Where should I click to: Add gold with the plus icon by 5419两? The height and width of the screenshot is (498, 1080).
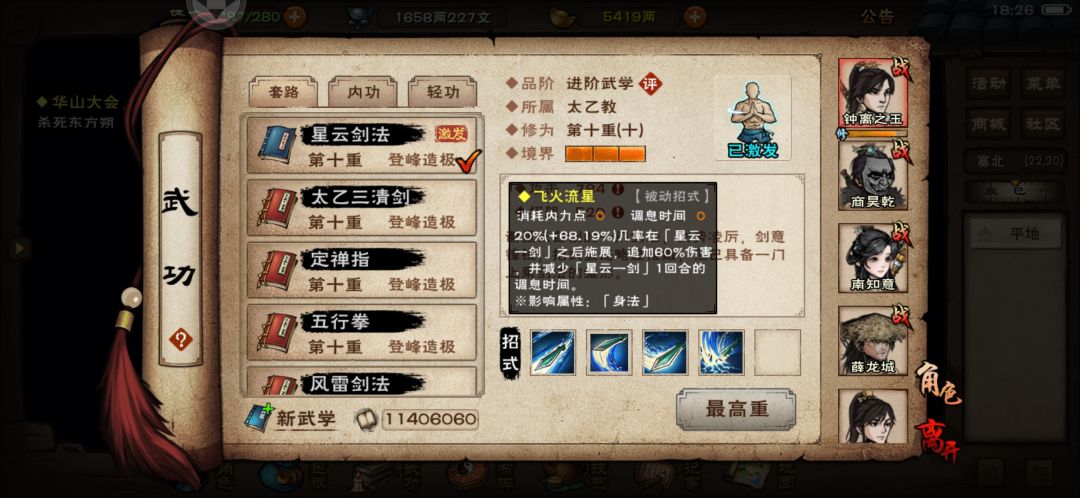(x=696, y=17)
